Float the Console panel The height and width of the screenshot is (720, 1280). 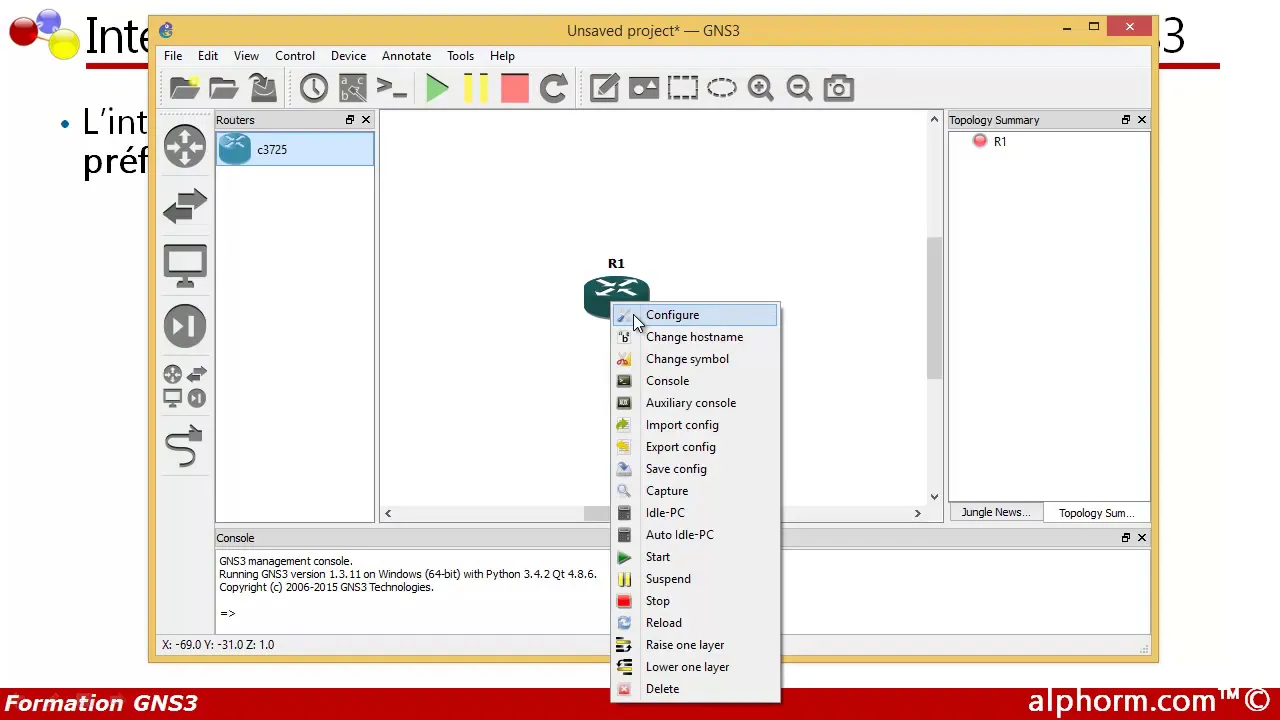pyautogui.click(x=1126, y=538)
